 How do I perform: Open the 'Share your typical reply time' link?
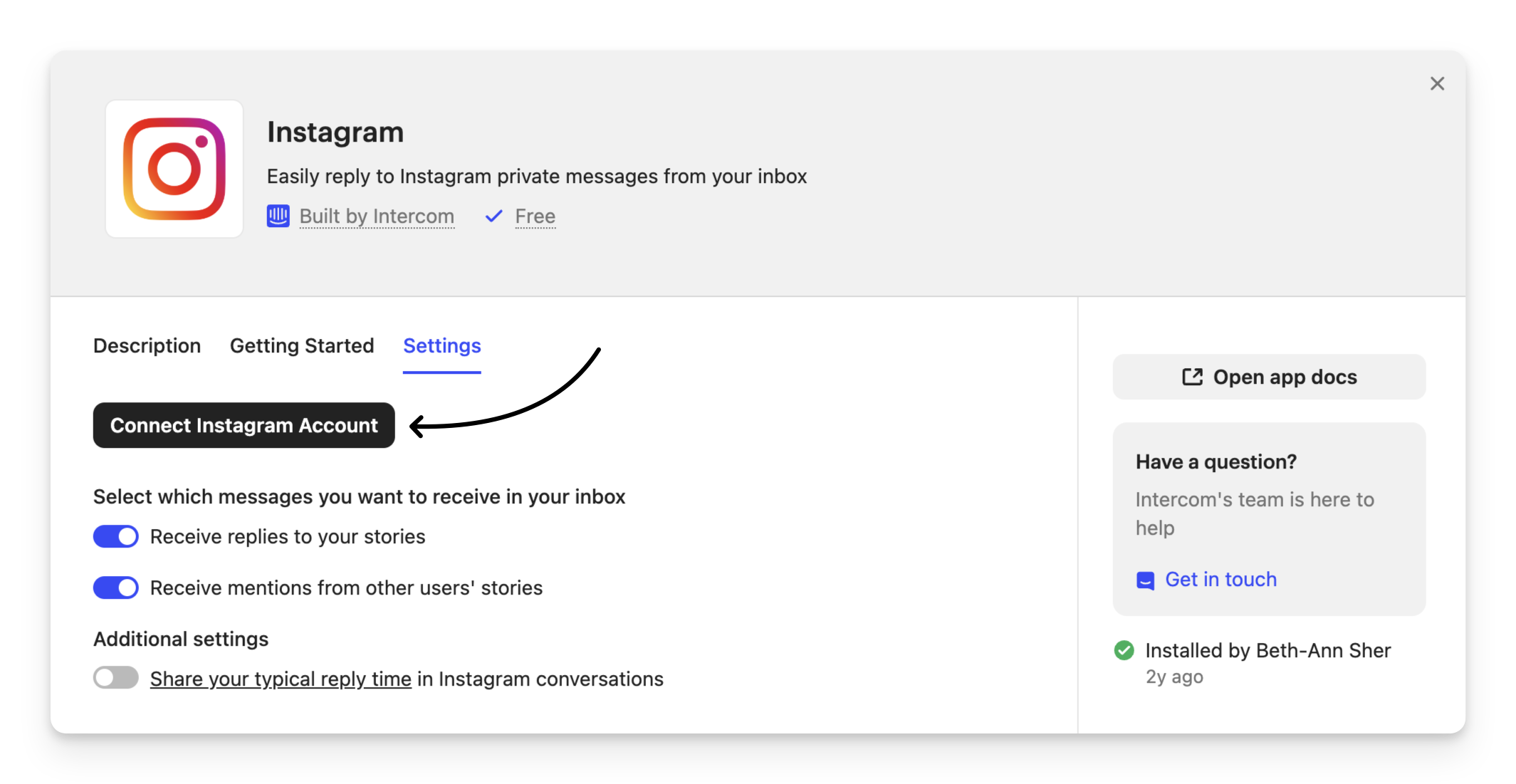(x=281, y=679)
